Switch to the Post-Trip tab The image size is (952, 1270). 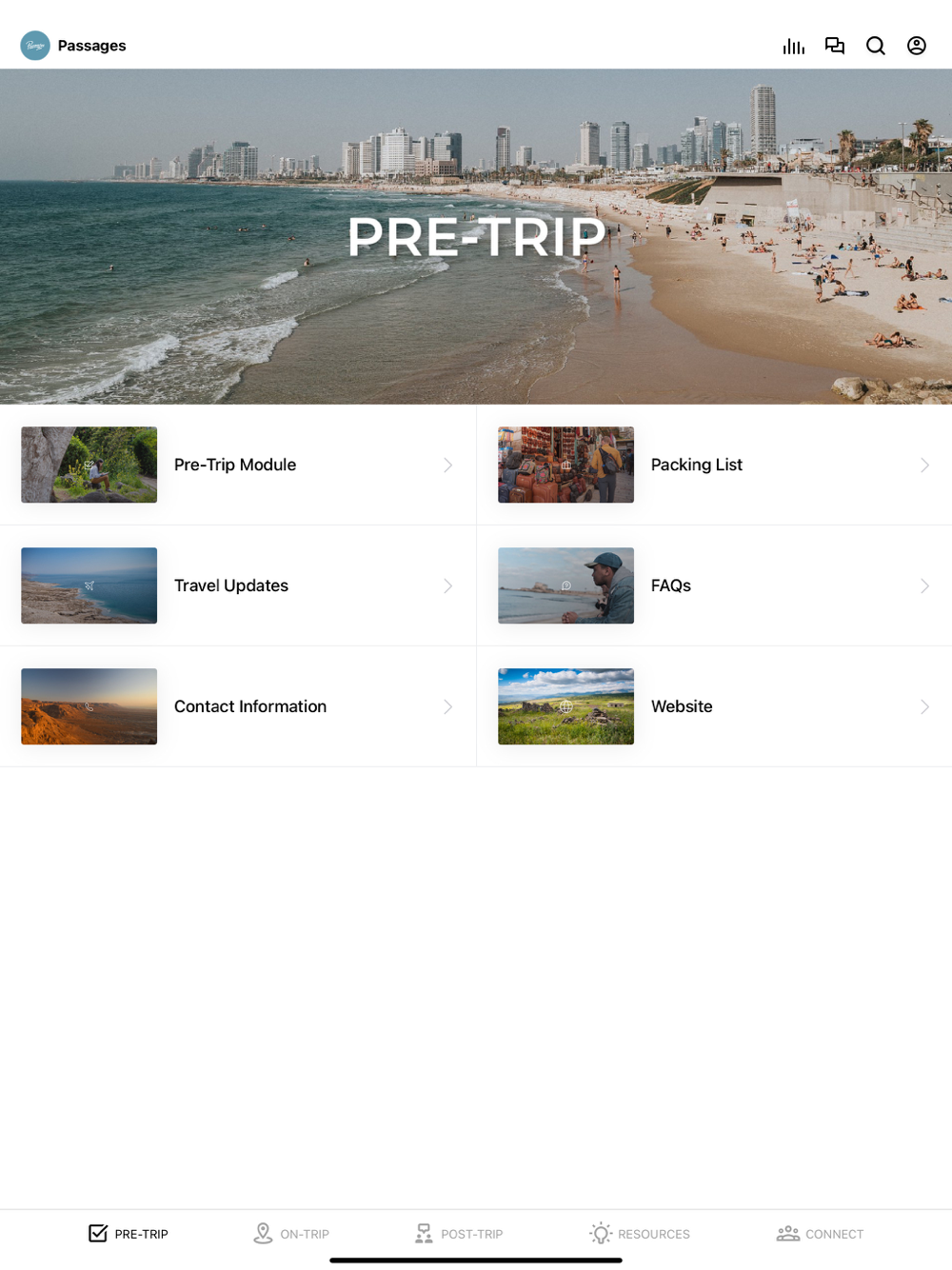[x=458, y=1234]
